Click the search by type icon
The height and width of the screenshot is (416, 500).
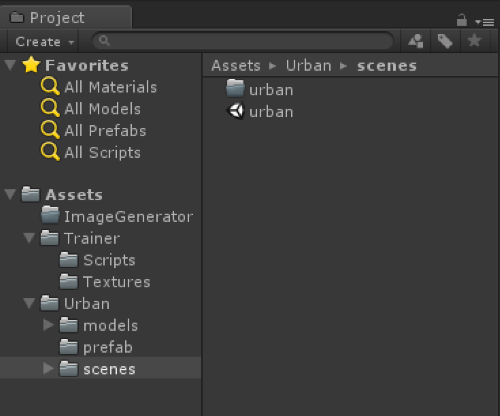click(x=416, y=41)
